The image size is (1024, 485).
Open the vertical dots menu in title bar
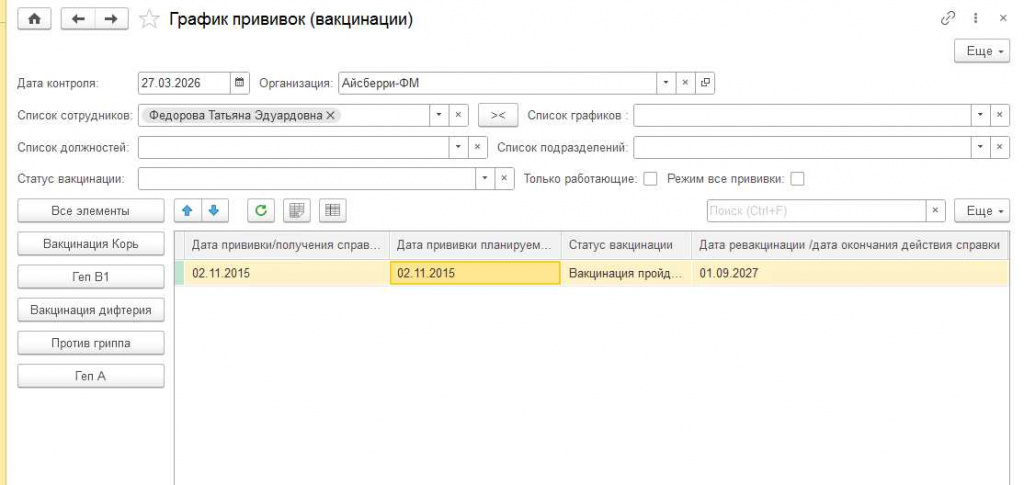click(976, 19)
